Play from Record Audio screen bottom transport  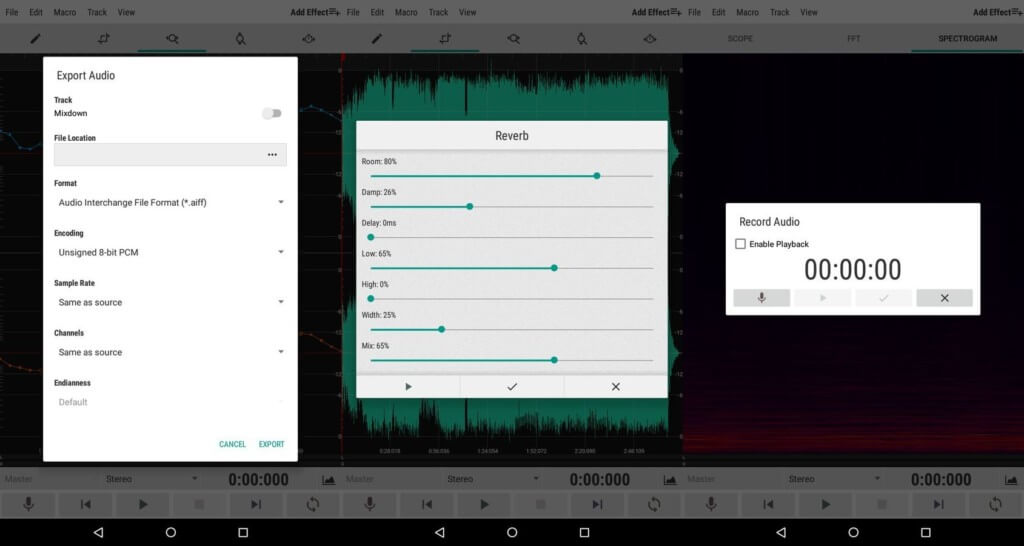[x=825, y=504]
